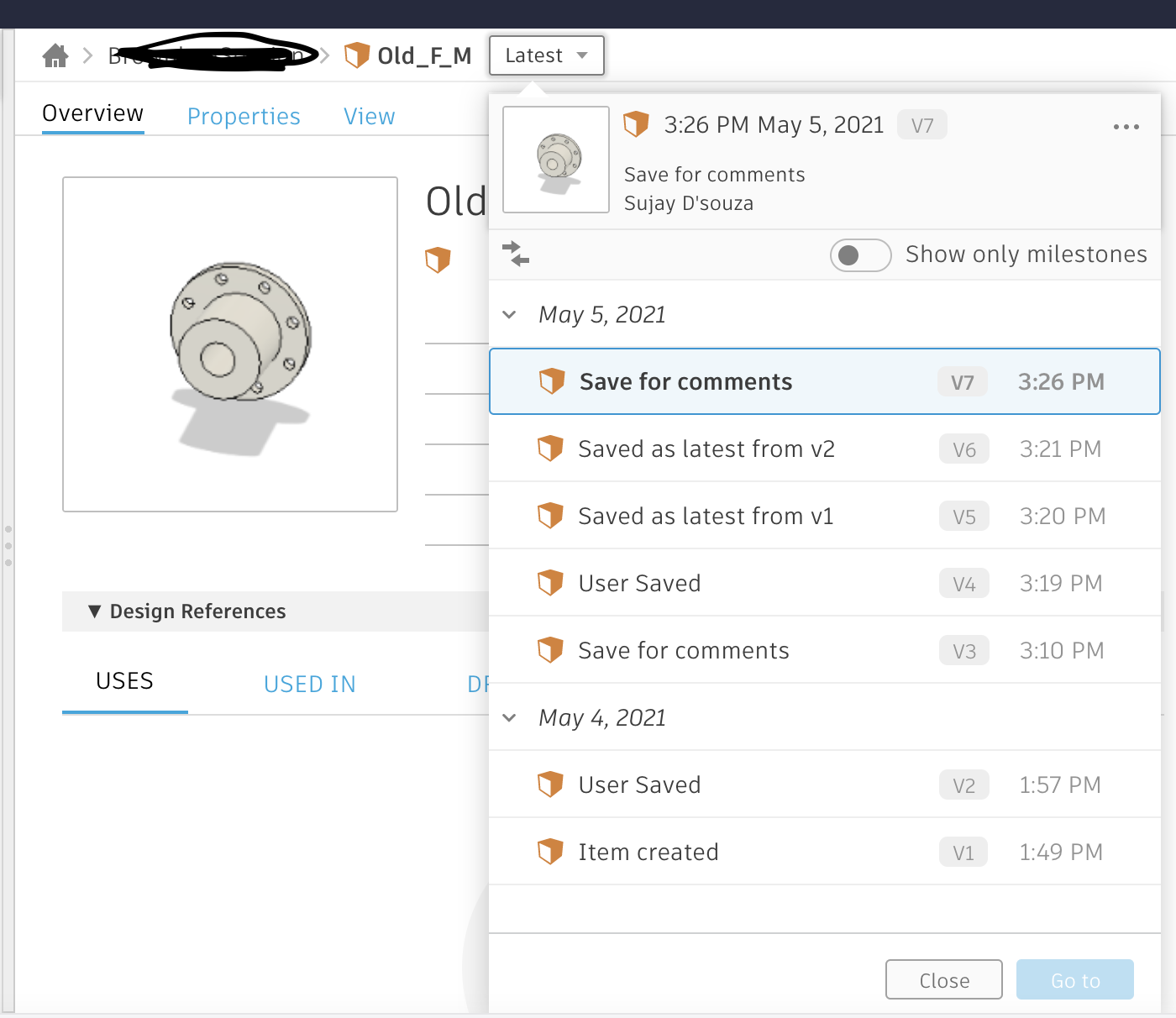Click the item icon beside 'User Saved' V4
1176x1018 pixels.
[x=551, y=582]
